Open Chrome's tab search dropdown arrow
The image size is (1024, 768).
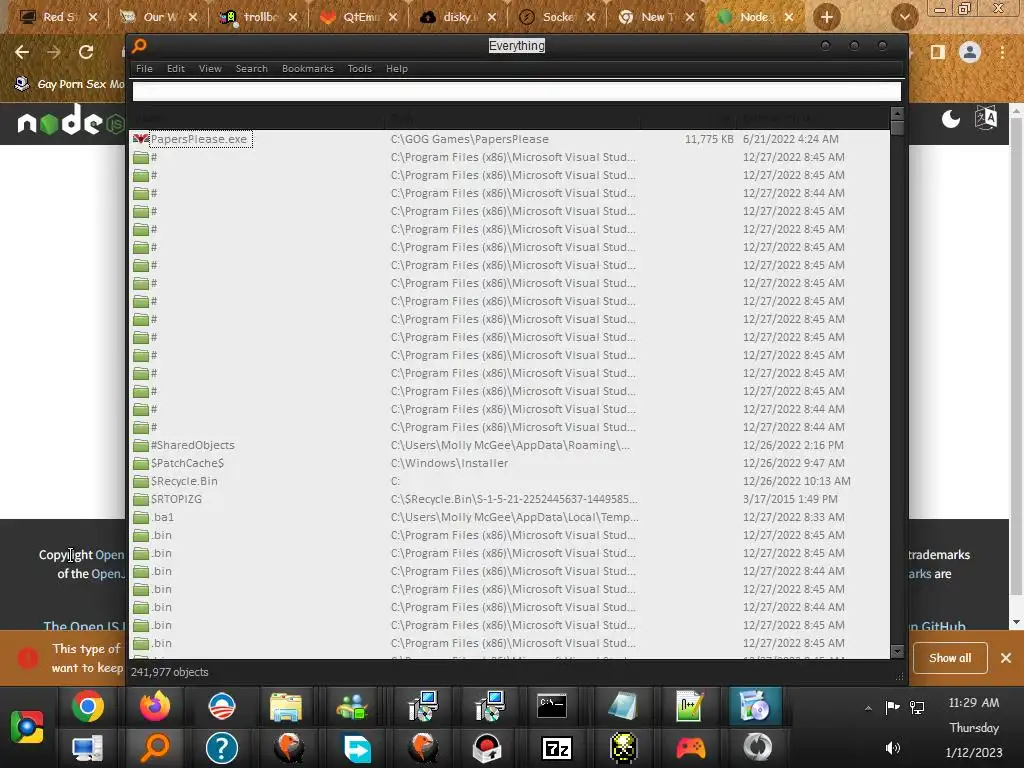[904, 17]
